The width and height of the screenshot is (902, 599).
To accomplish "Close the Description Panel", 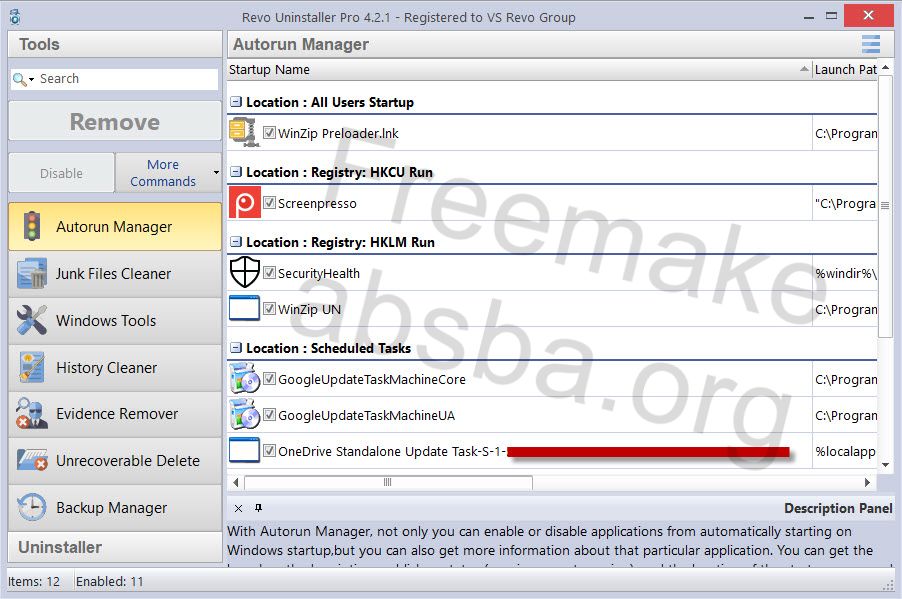I will point(238,508).
